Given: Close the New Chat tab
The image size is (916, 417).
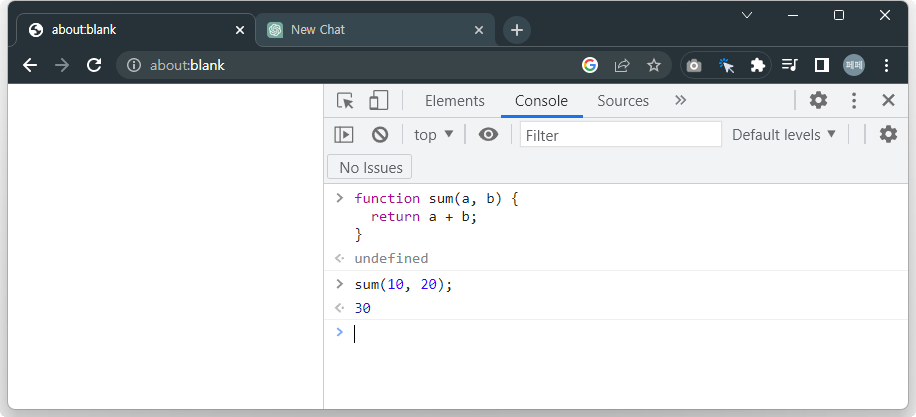Looking at the screenshot, I should (479, 30).
